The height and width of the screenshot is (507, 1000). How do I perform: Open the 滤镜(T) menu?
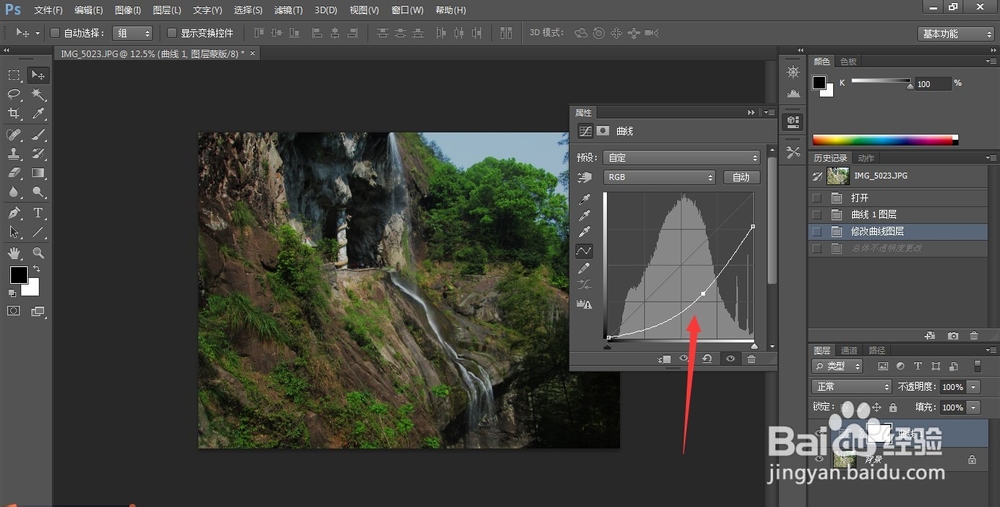288,10
